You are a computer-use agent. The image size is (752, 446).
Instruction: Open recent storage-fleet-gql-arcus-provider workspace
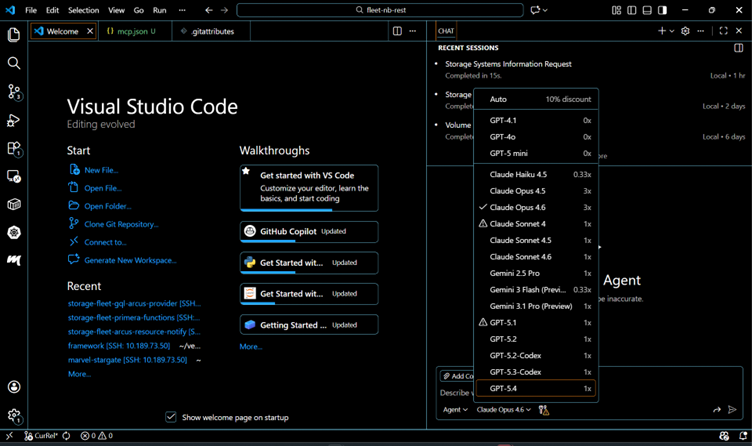click(x=134, y=304)
